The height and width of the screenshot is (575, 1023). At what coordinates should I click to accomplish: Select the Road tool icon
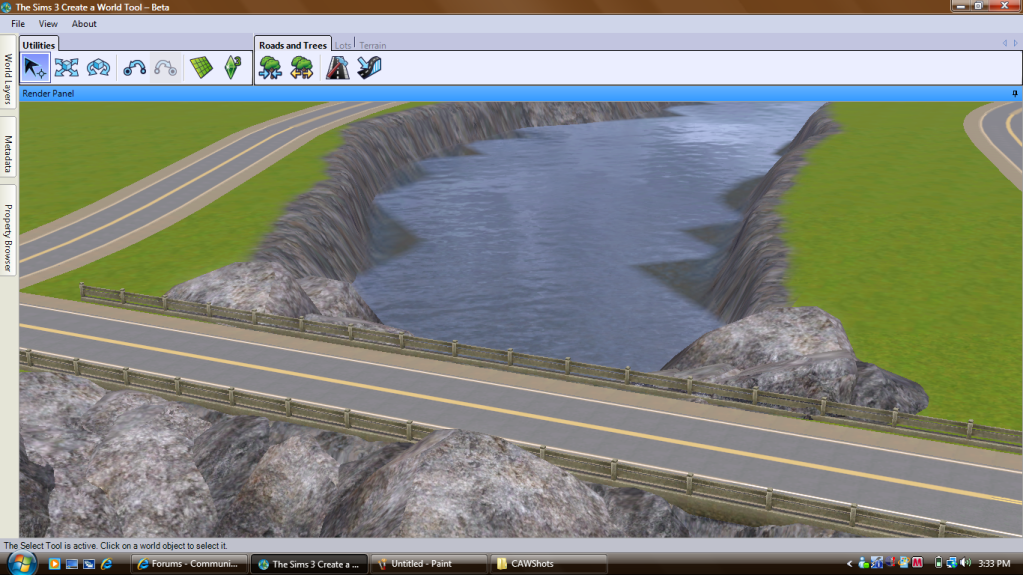click(x=337, y=68)
